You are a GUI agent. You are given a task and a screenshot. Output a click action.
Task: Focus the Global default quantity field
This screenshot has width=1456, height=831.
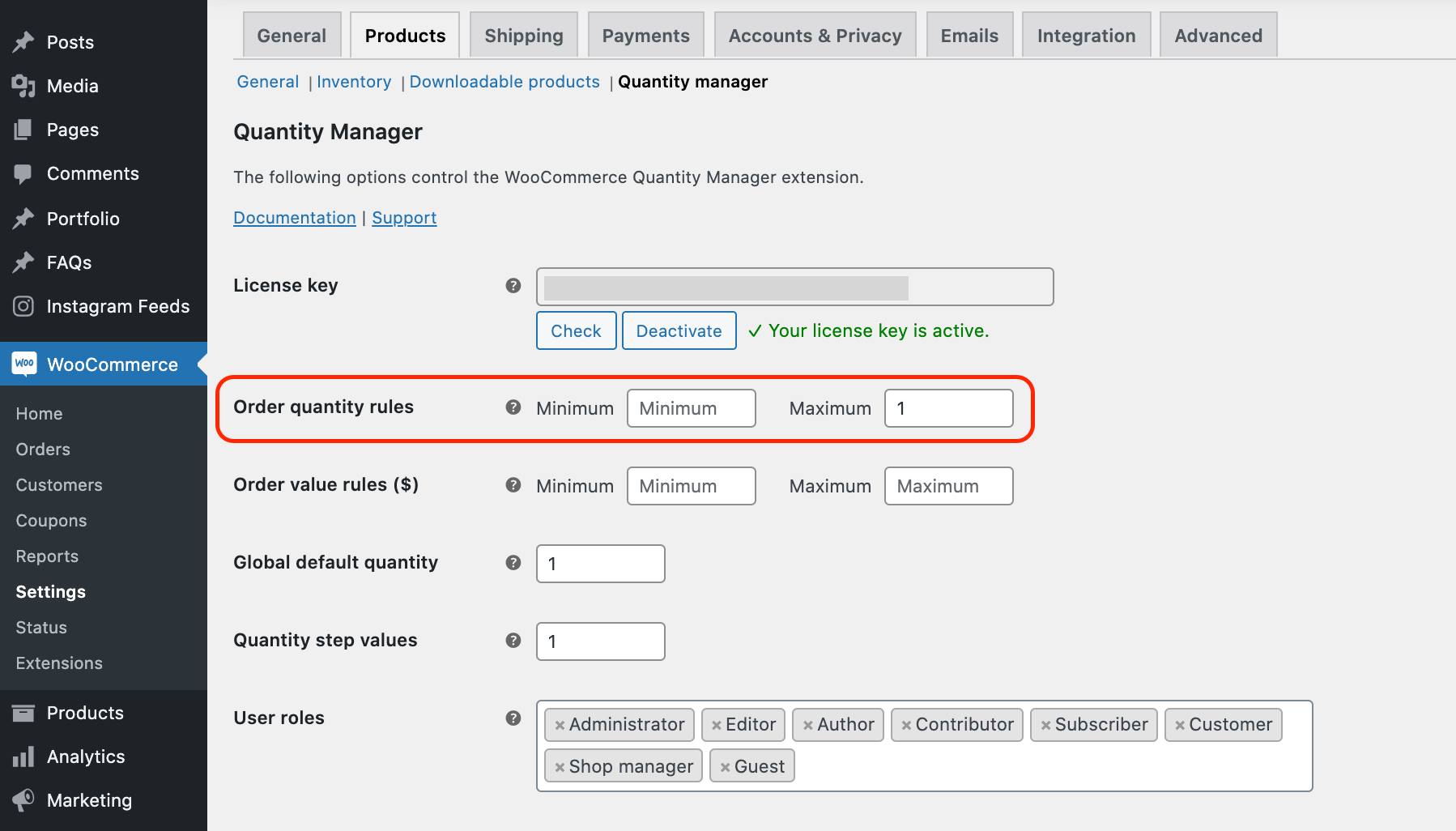pyautogui.click(x=600, y=564)
